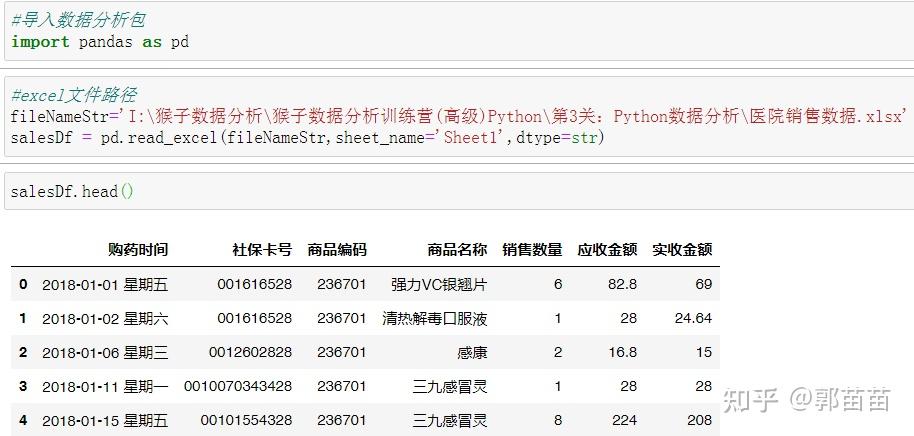This screenshot has width=914, height=436.
Task: Click received amount 69
Action: (704, 284)
